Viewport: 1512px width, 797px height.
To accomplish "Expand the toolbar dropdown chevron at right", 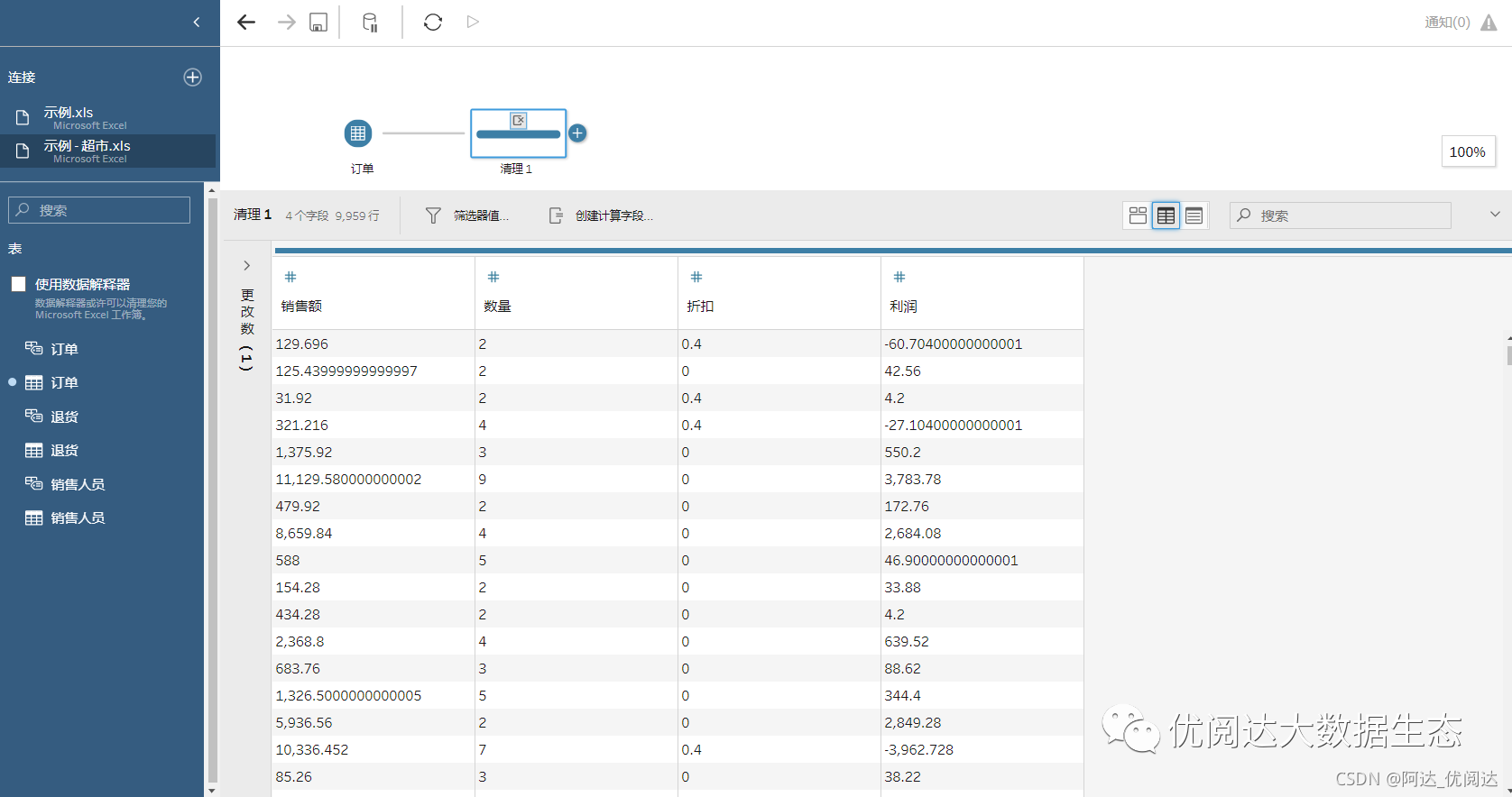I will tap(1495, 215).
